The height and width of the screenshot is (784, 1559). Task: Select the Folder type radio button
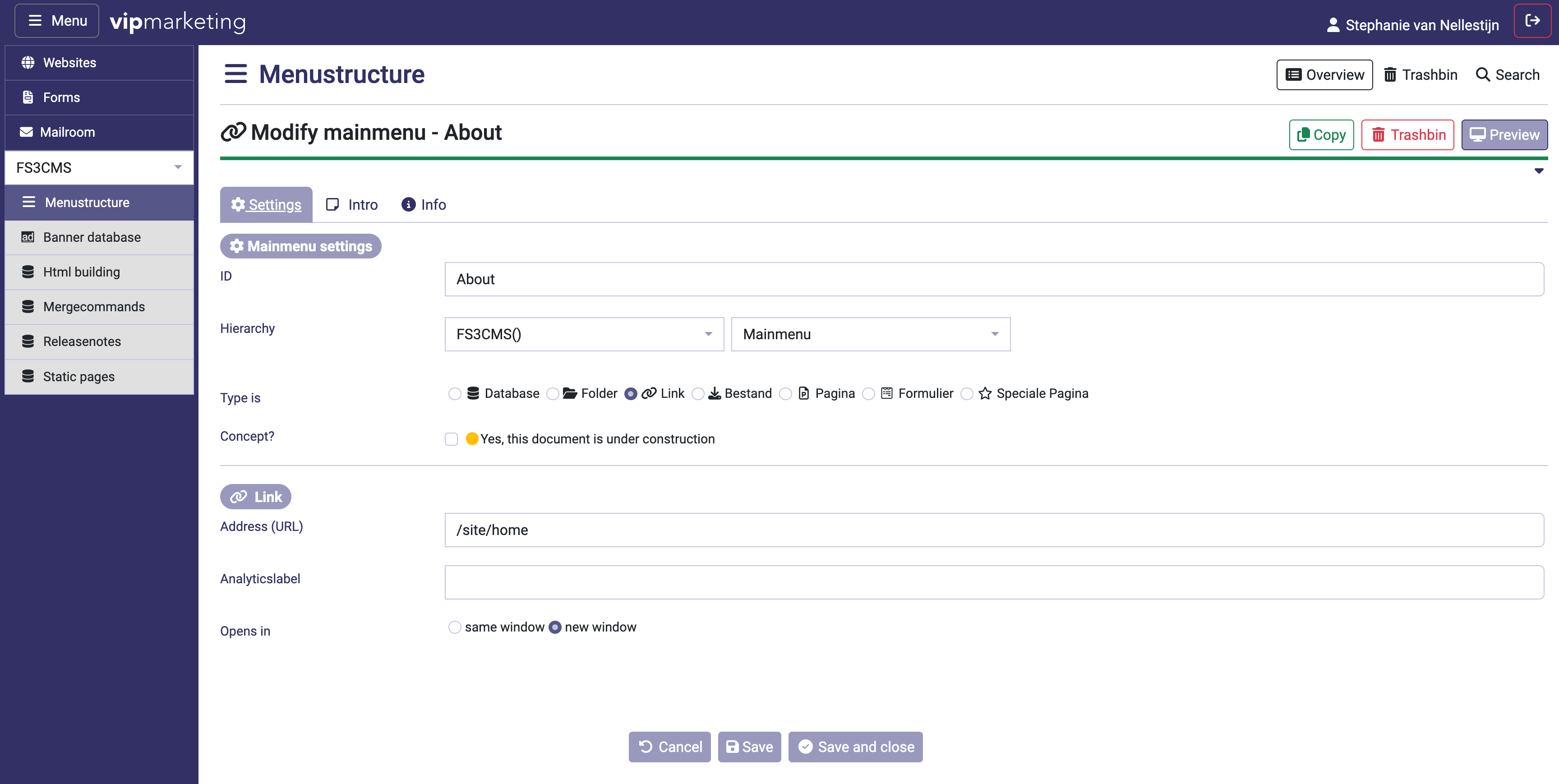pyautogui.click(x=553, y=394)
